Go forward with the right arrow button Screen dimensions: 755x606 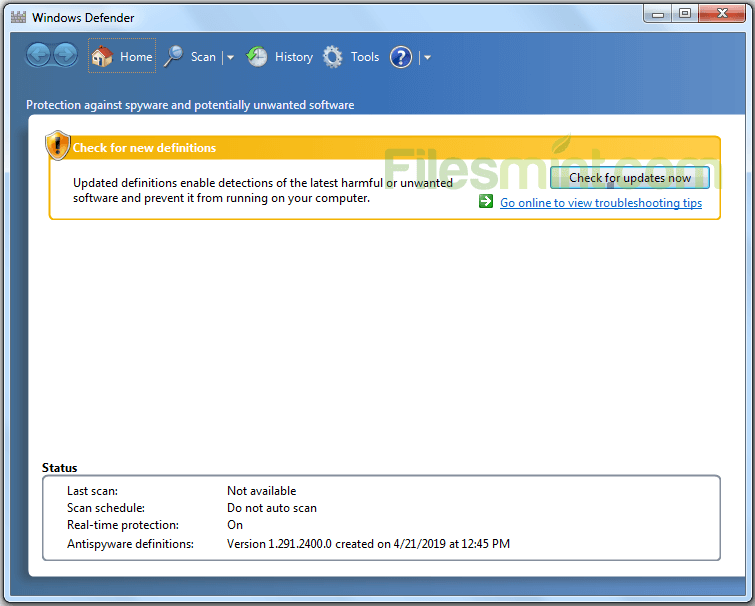65,55
